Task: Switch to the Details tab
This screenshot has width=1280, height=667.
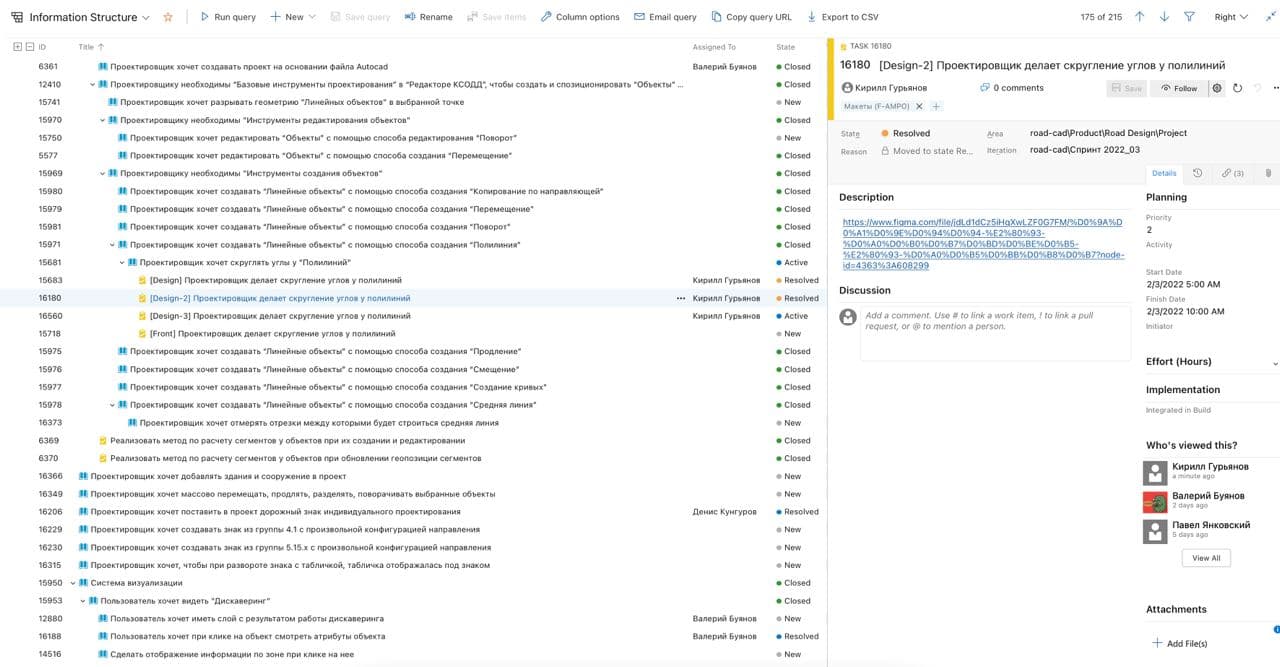Action: pyautogui.click(x=1163, y=172)
